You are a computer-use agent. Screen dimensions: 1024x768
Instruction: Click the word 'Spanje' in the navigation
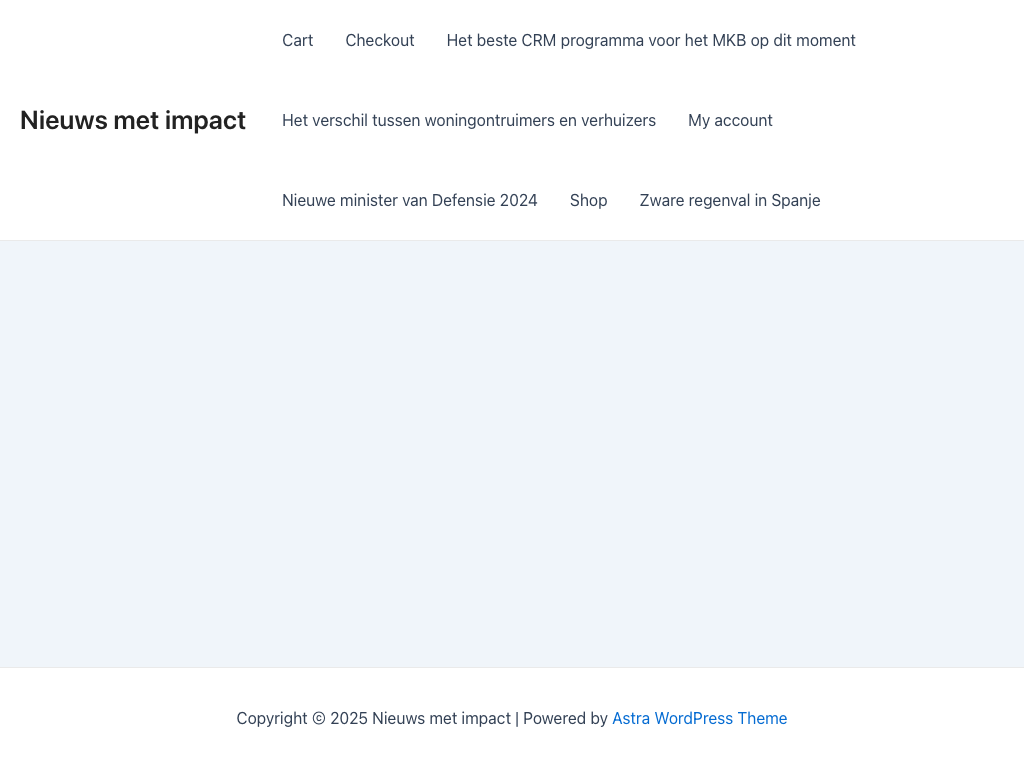click(795, 200)
